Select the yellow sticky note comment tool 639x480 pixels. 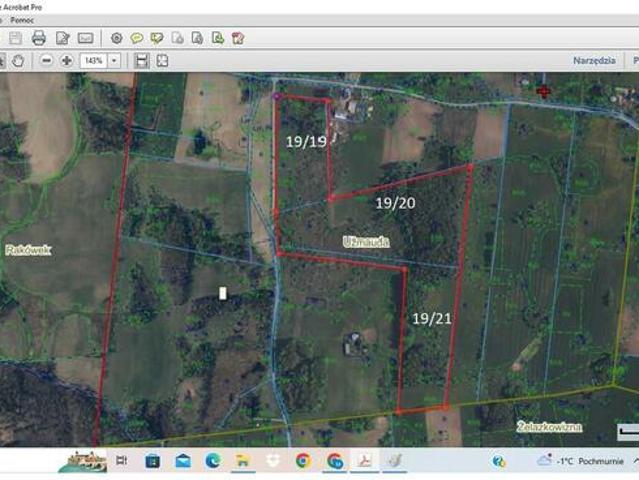coord(136,38)
